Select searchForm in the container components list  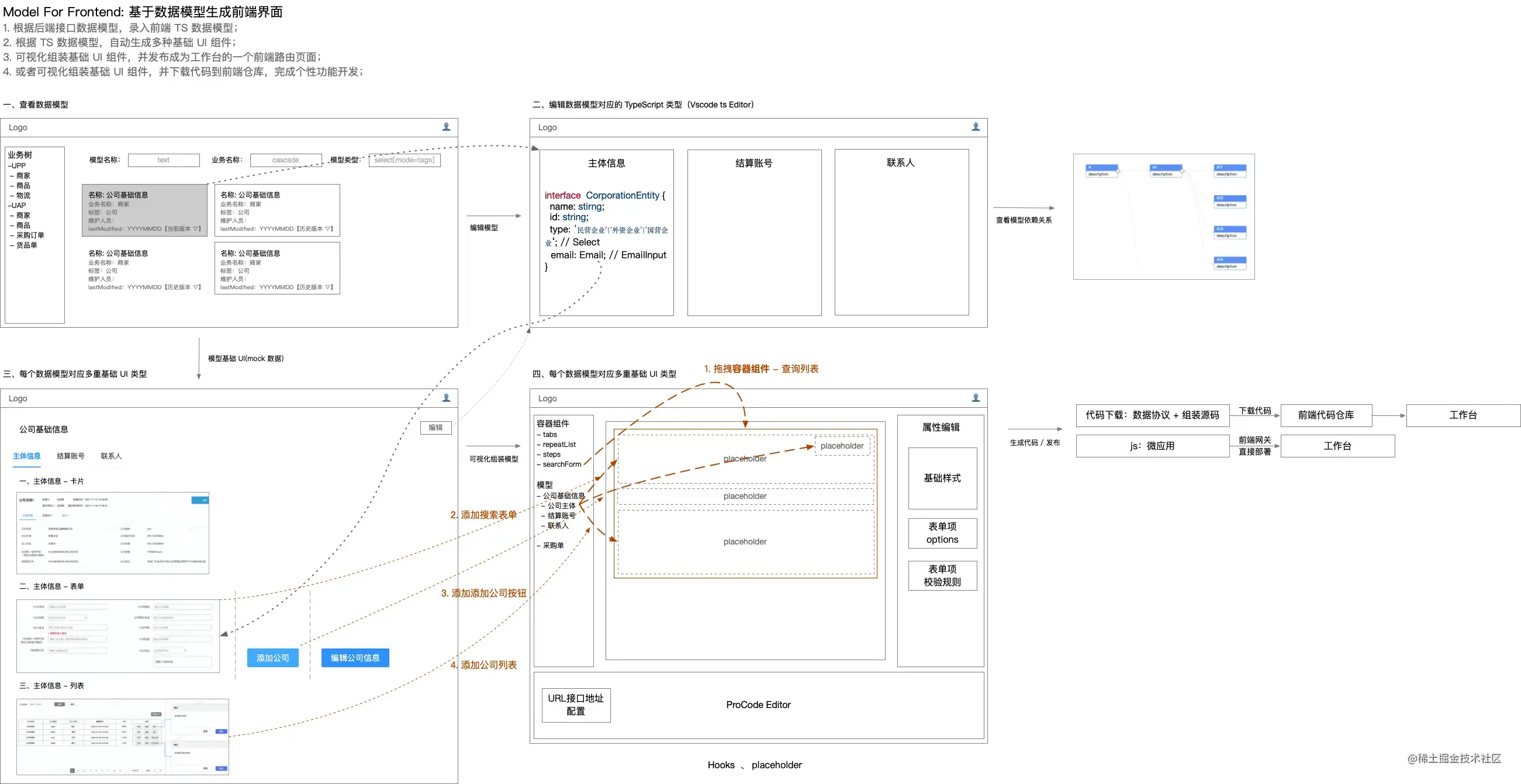pyautogui.click(x=562, y=464)
